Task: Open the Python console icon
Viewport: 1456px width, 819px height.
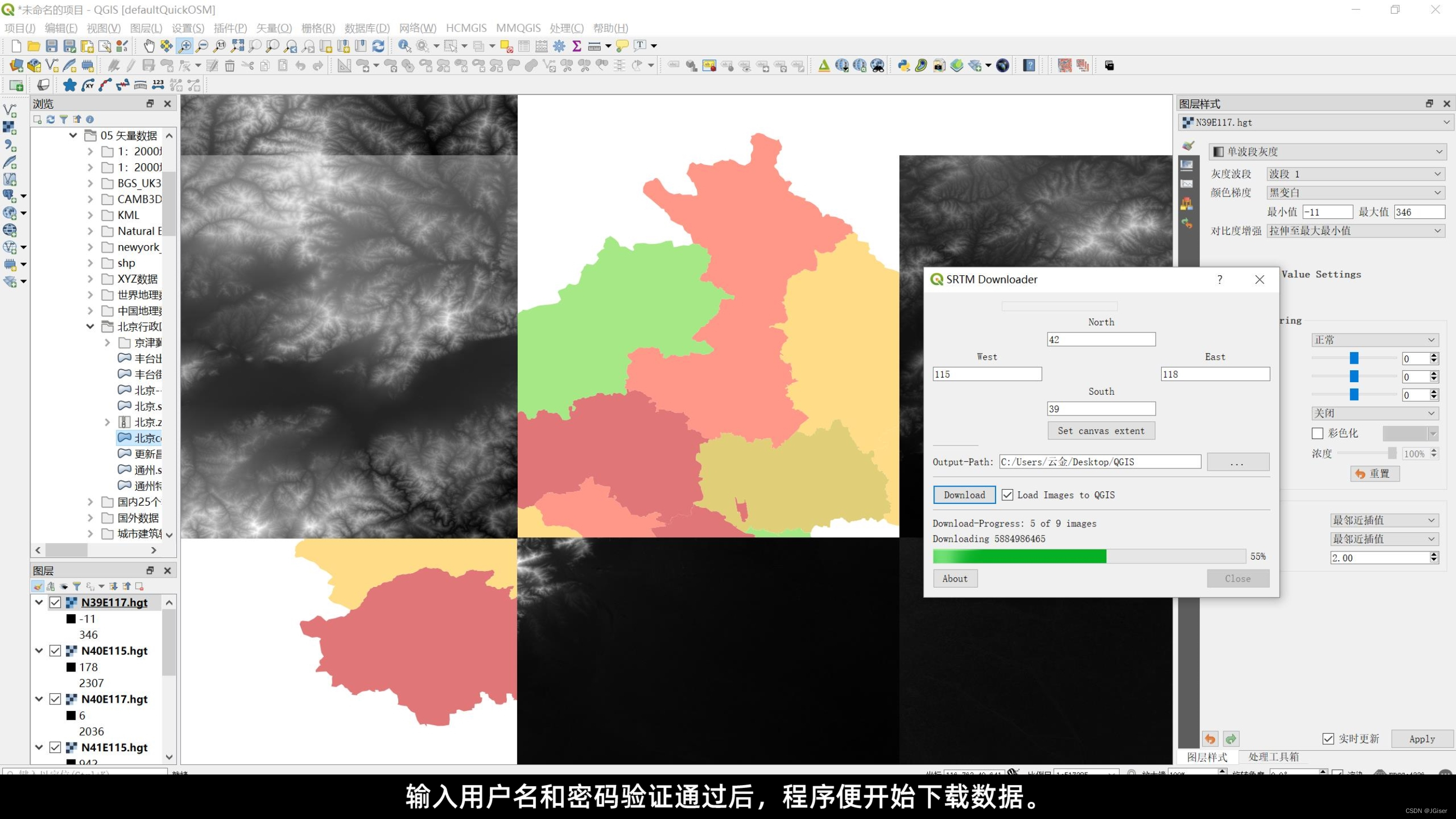Action: [903, 66]
